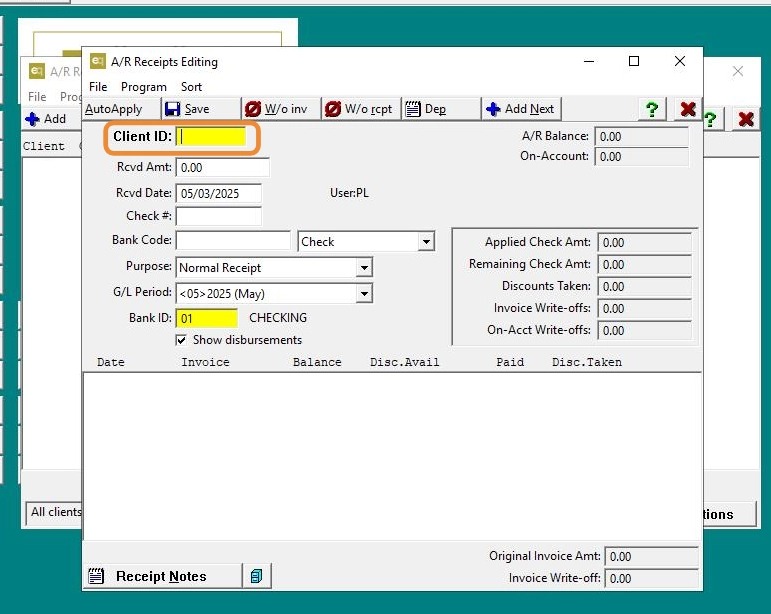Image resolution: width=771 pixels, height=614 pixels.
Task: Click the Date column header
Action: (x=111, y=362)
